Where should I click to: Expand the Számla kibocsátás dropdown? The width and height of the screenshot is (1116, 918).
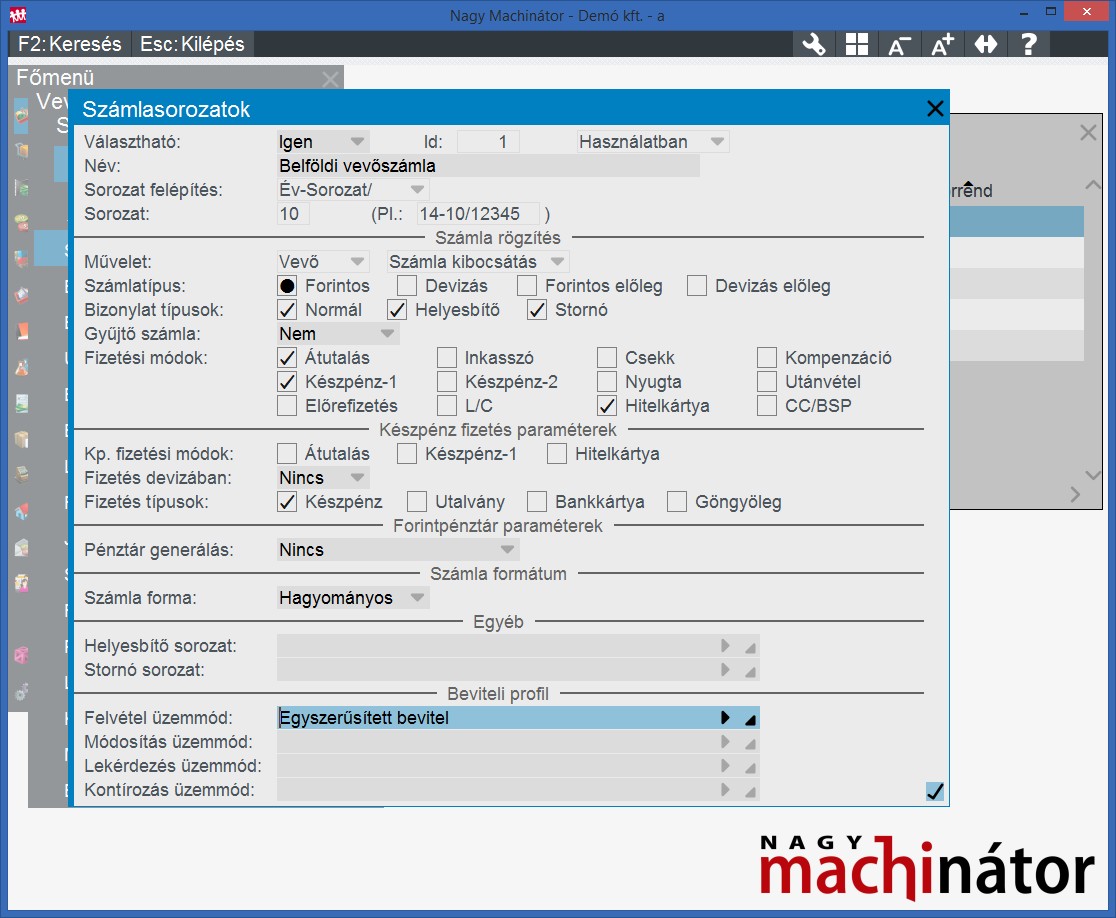pyautogui.click(x=478, y=262)
